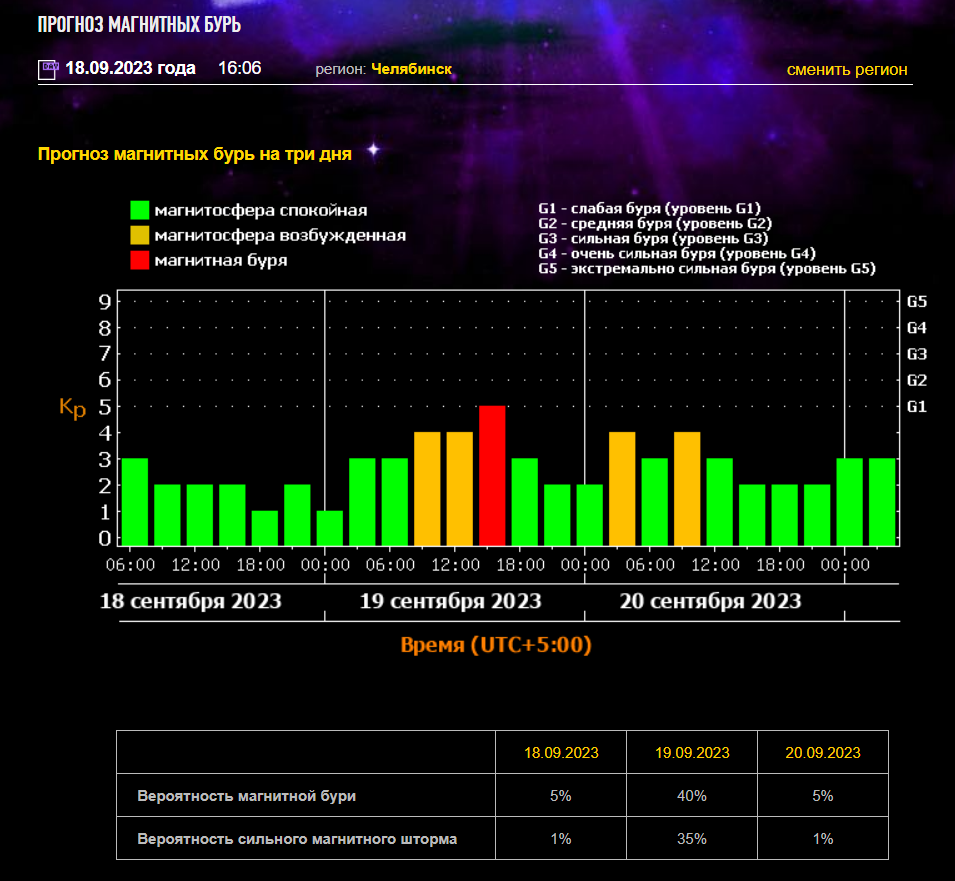
Task: Click the row label 'Вероятность магнитной бури'
Action: [247, 796]
